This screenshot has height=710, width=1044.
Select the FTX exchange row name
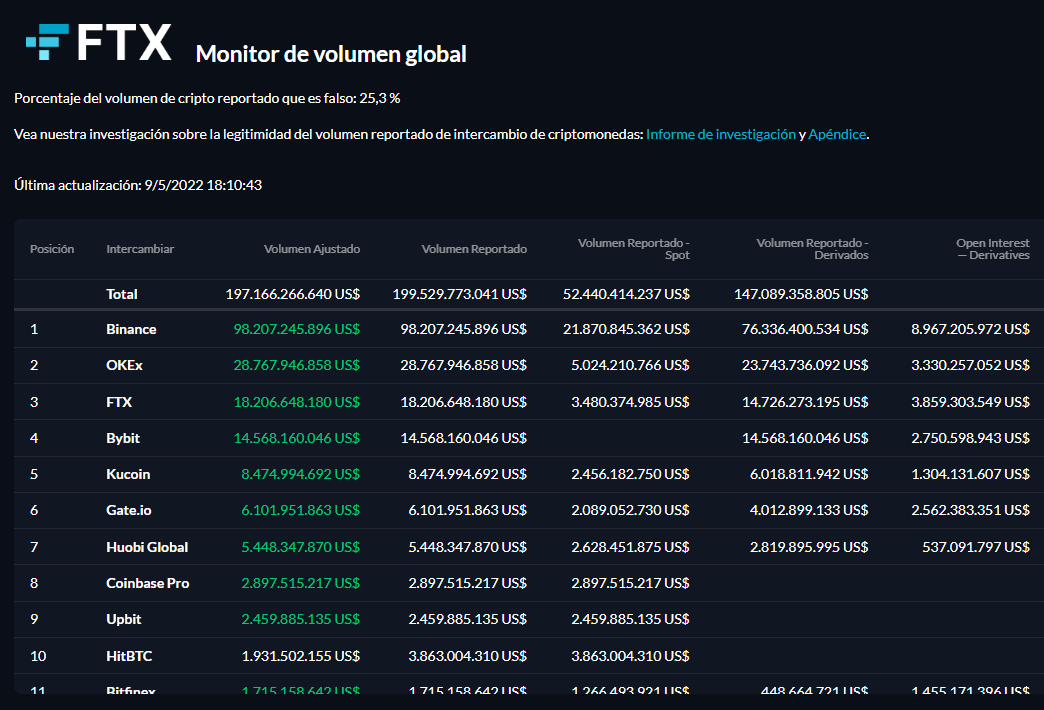119,402
